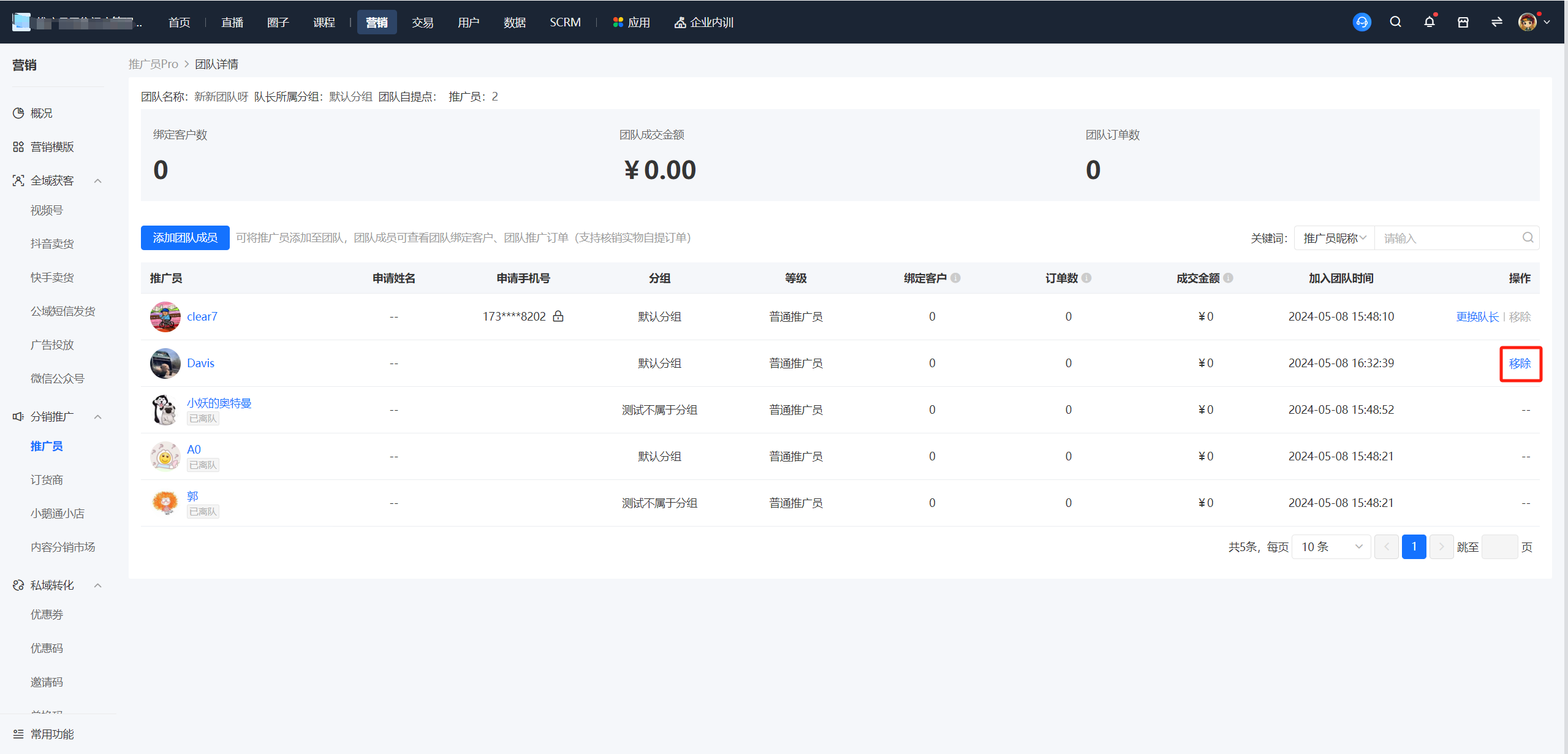This screenshot has width=1568, height=754.
Task: Open A0's avatar thumbnail
Action: pos(165,456)
